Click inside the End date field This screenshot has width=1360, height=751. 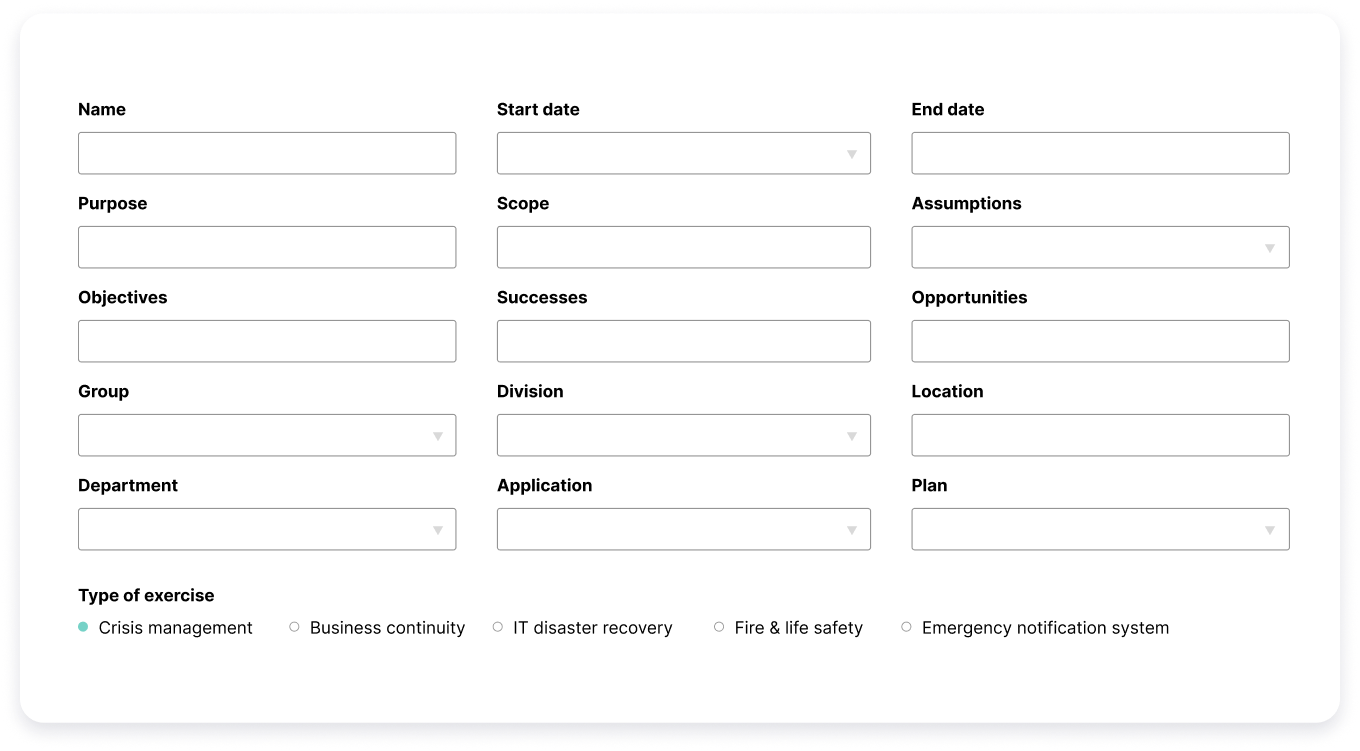coord(1100,153)
